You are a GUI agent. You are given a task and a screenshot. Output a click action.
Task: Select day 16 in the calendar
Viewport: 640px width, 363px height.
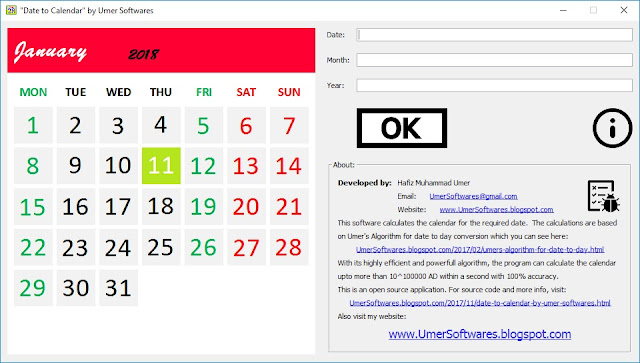point(76,207)
